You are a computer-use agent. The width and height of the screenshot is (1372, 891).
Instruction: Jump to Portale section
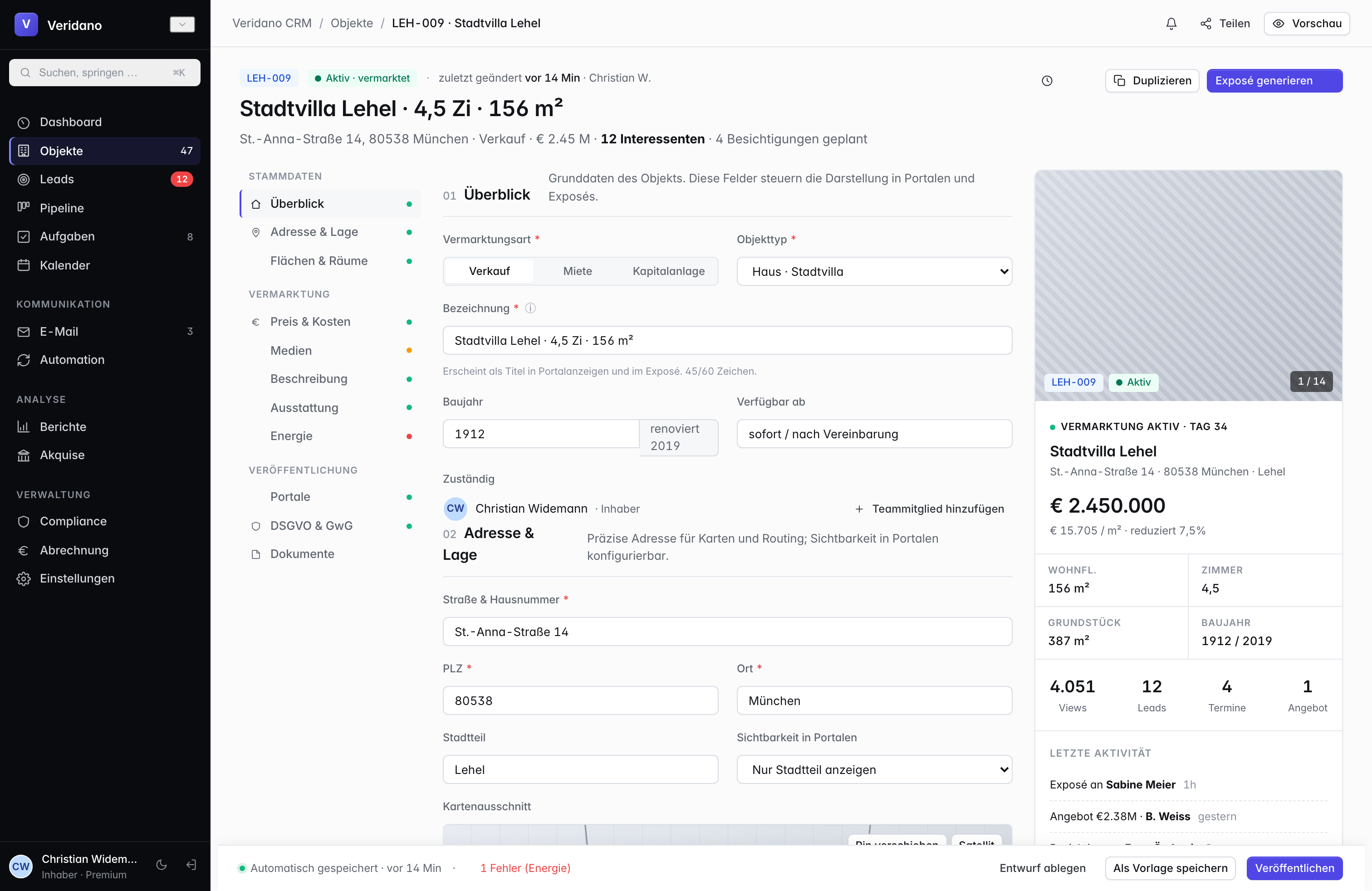coord(330,497)
